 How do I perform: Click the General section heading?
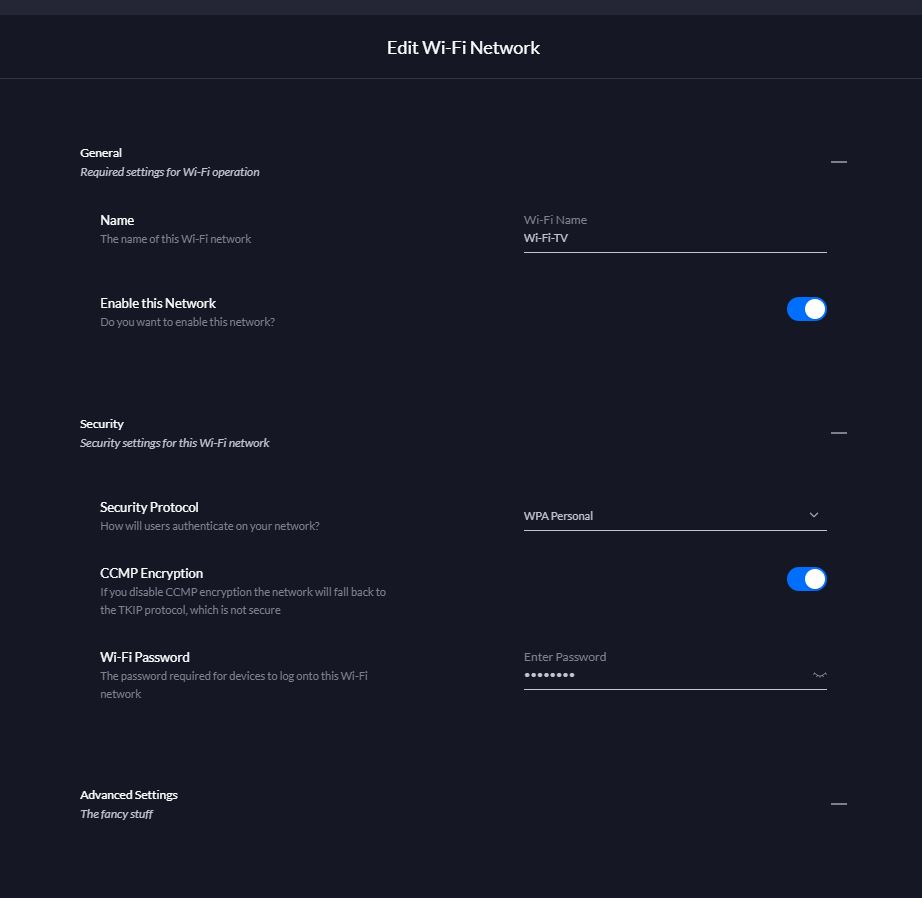click(101, 153)
